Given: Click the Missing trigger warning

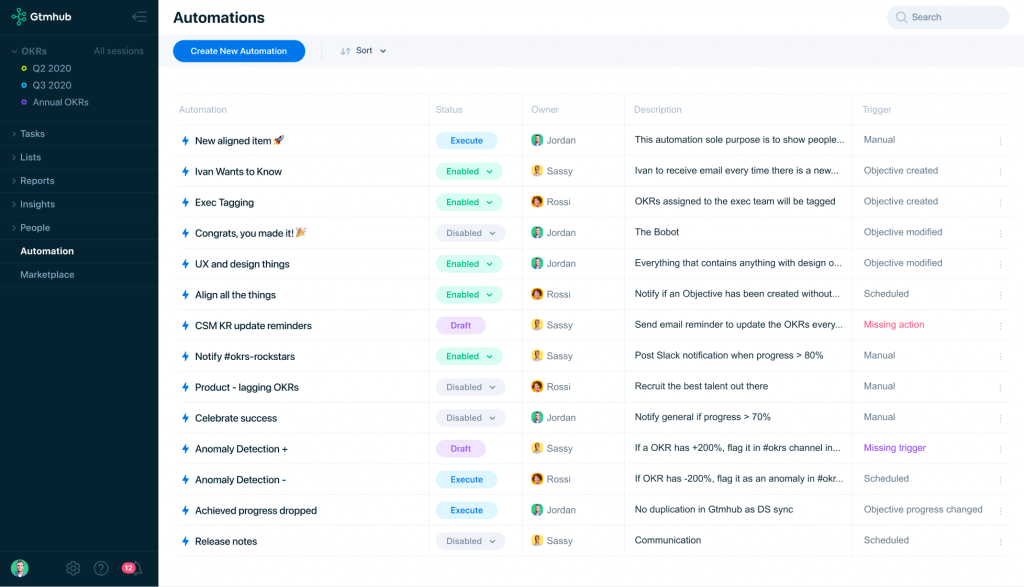Looking at the screenshot, I should coord(895,448).
